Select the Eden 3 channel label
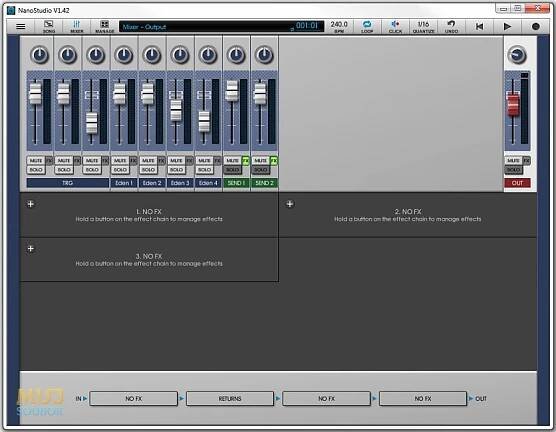Image resolution: width=556 pixels, height=432 pixels. (180, 183)
